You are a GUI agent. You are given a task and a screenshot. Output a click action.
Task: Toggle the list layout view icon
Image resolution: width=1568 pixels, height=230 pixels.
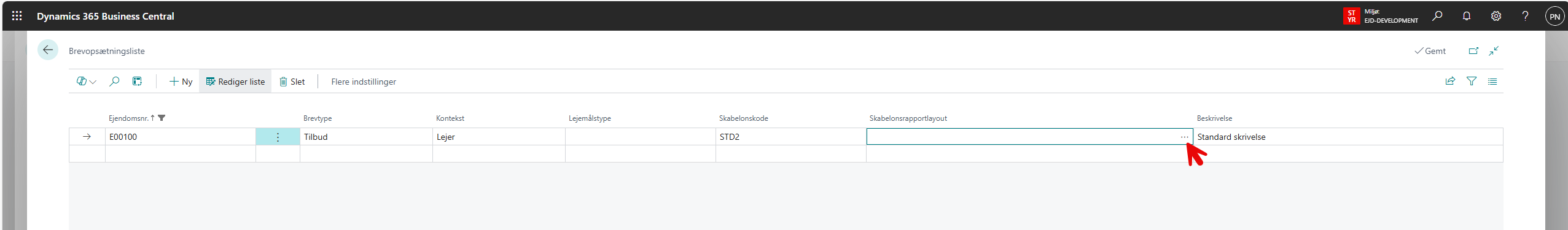[1492, 81]
